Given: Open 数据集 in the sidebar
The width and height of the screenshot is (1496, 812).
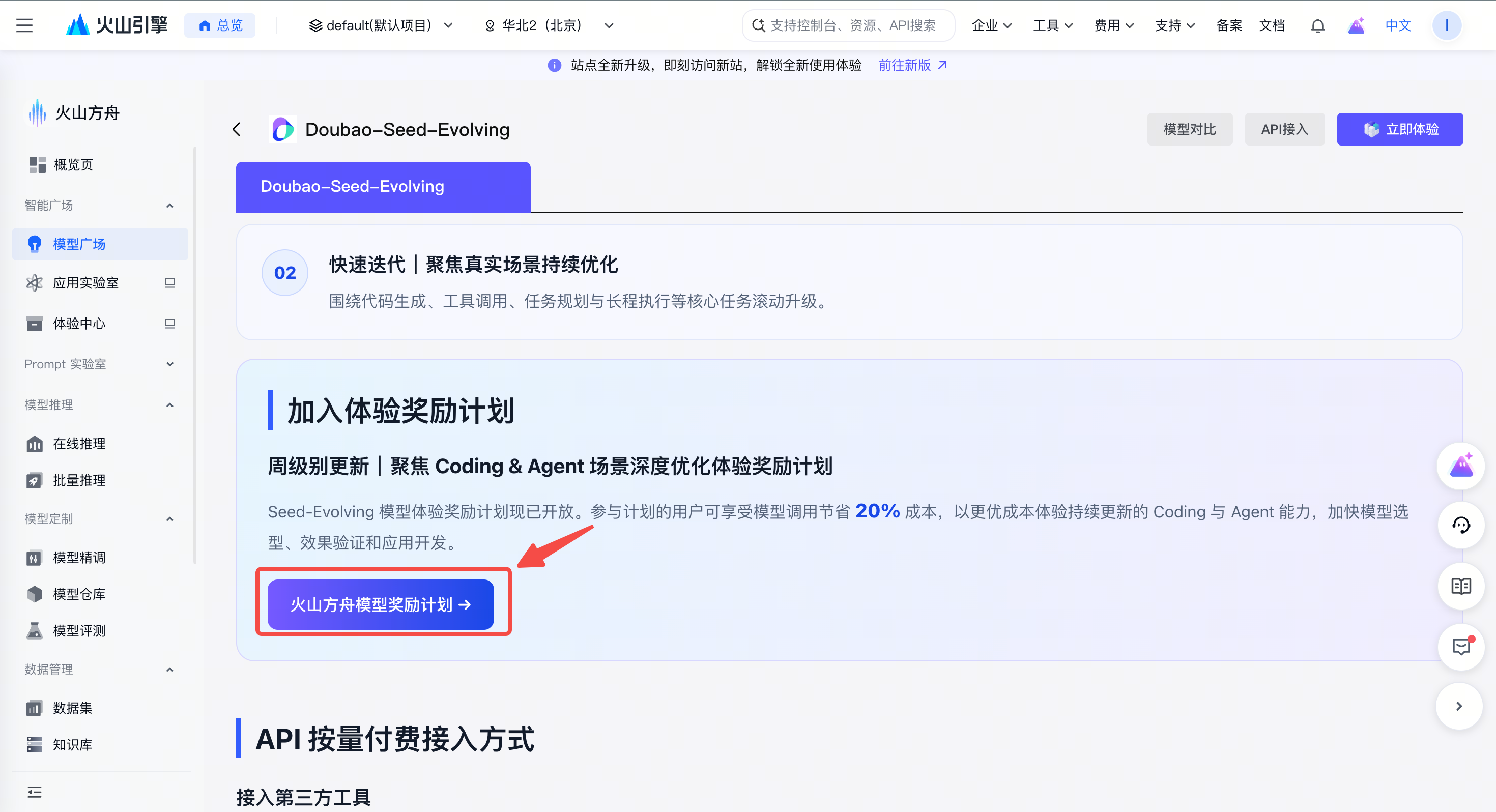Looking at the screenshot, I should pyautogui.click(x=100, y=708).
